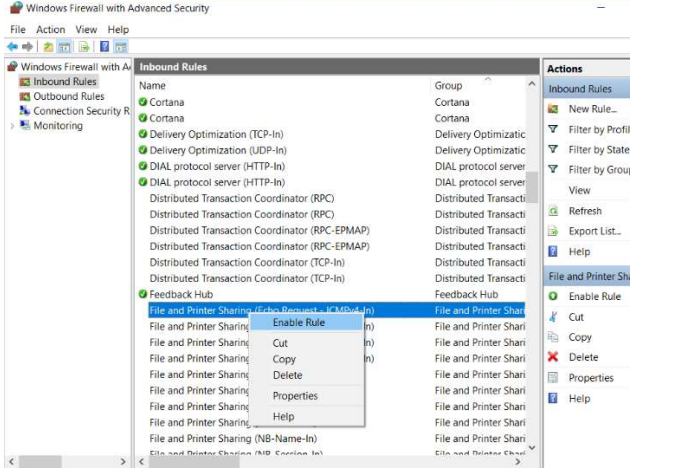The image size is (687, 474).
Task: Click the Outbound Rules tree icon
Action: (x=25, y=96)
